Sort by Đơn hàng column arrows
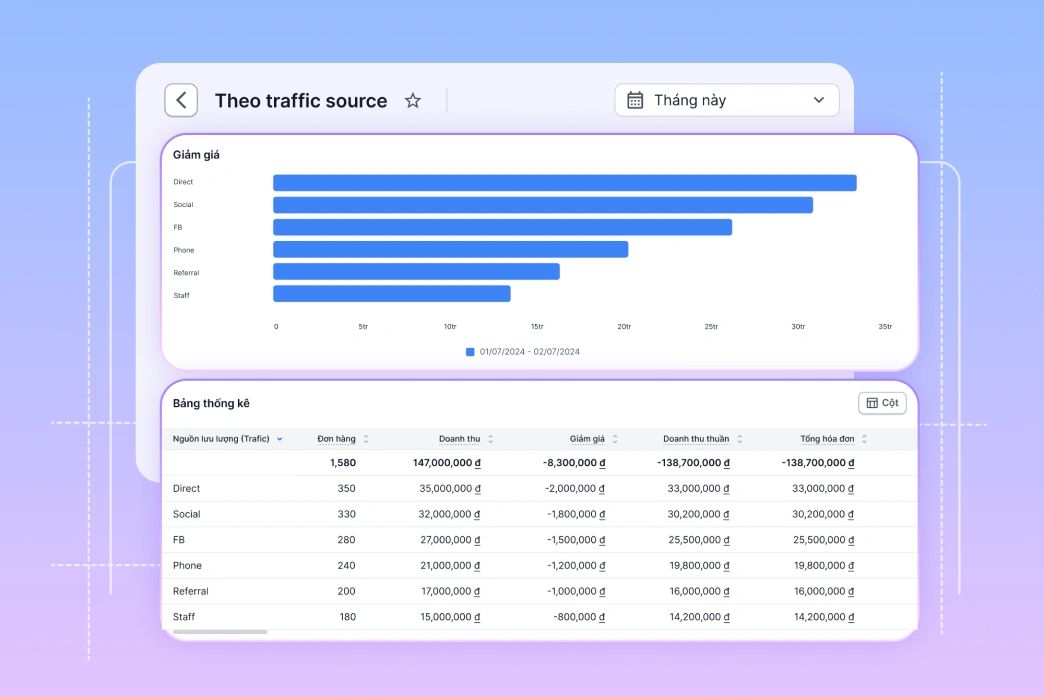Screen dimensions: 1044x696 point(366,439)
